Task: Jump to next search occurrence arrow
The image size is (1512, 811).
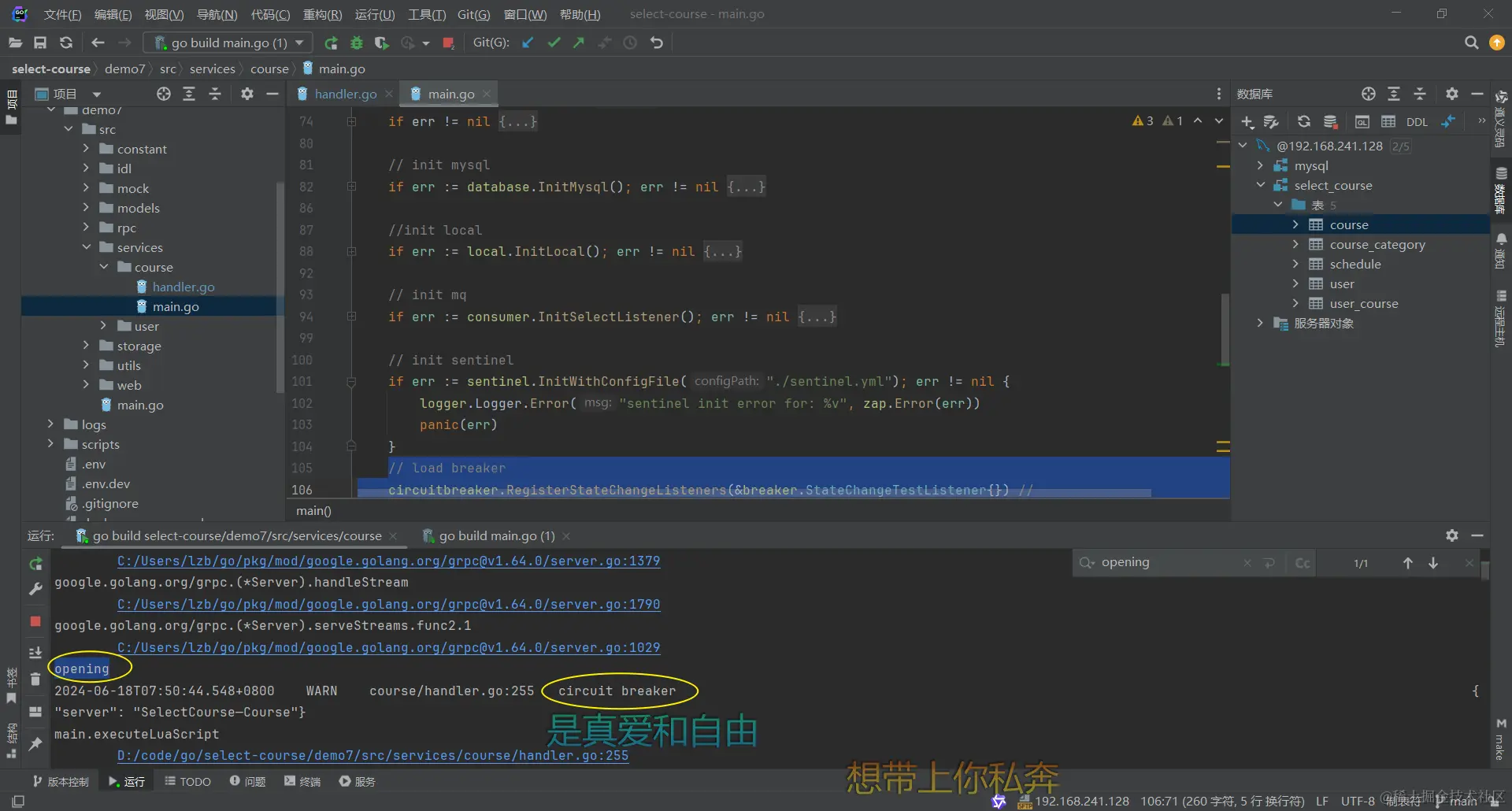Action: click(1433, 563)
